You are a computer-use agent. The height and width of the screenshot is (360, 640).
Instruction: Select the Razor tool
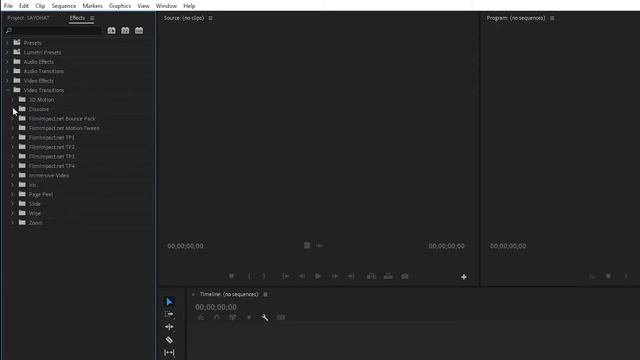tap(169, 340)
